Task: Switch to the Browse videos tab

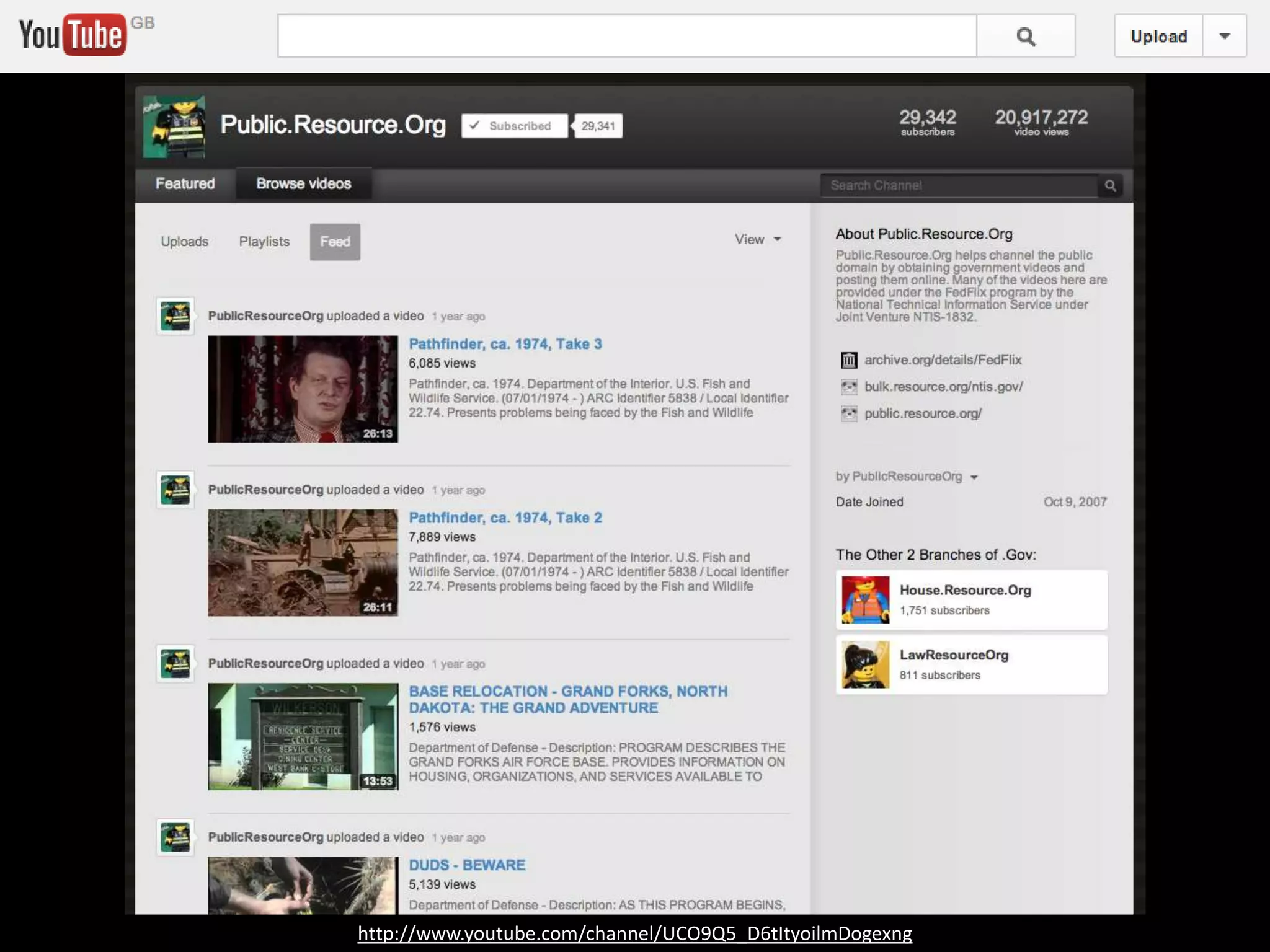Action: tap(303, 183)
